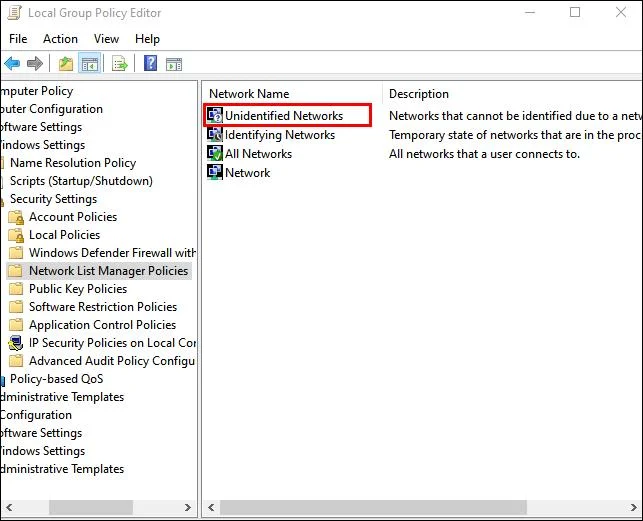This screenshot has width=643, height=521.
Task: Open the File menu
Action: (x=18, y=39)
